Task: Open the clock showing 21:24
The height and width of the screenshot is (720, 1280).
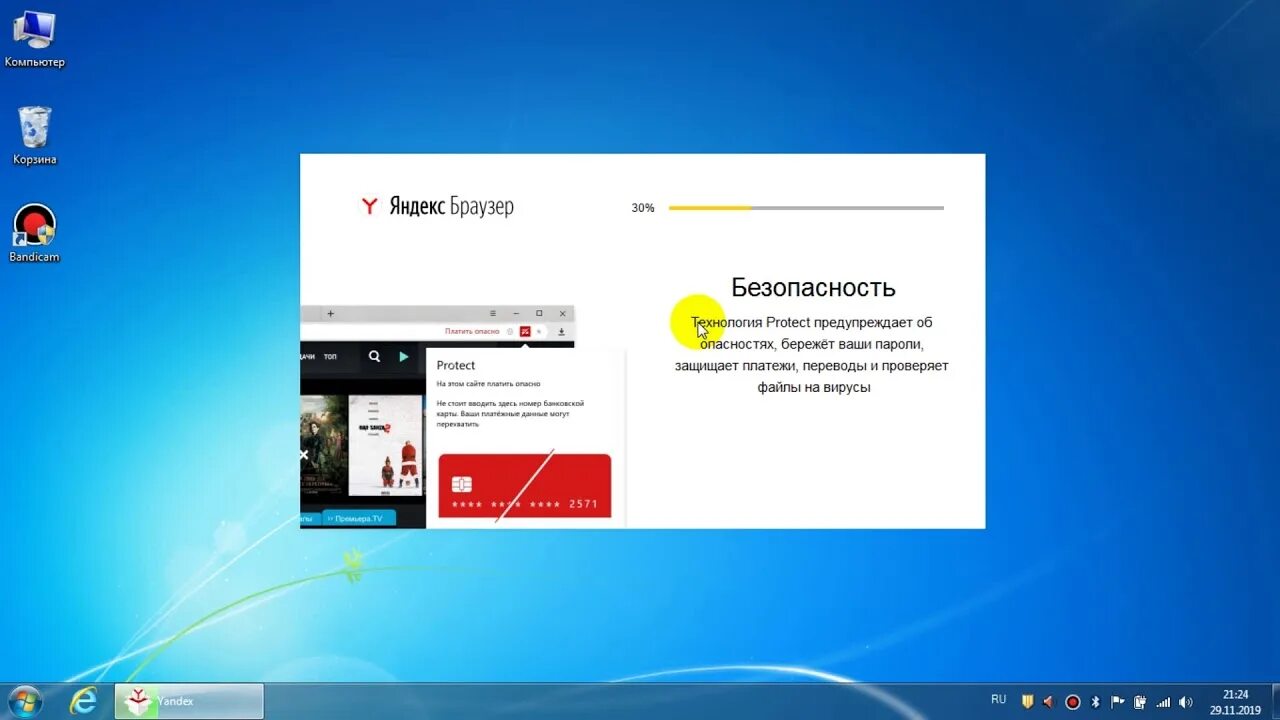Action: coord(1235,702)
